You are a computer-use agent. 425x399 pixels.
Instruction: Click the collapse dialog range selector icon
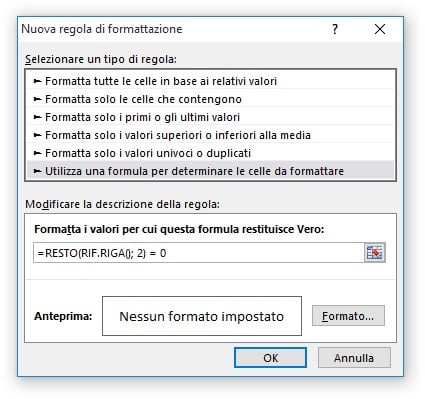pyautogui.click(x=375, y=252)
